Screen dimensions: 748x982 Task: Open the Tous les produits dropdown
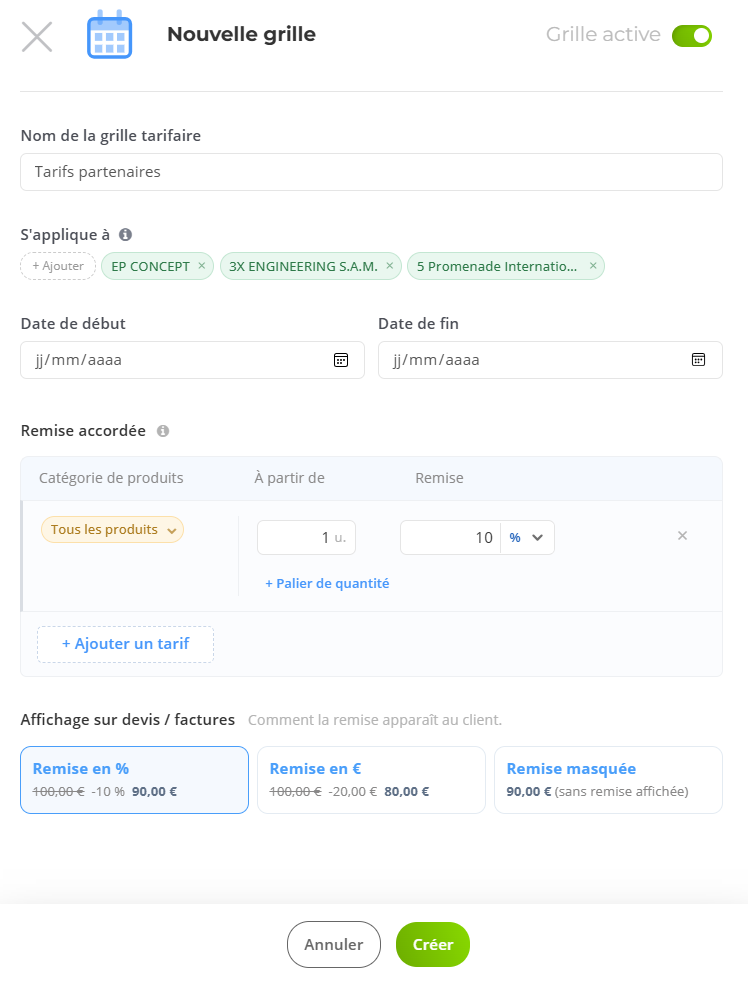[112, 529]
